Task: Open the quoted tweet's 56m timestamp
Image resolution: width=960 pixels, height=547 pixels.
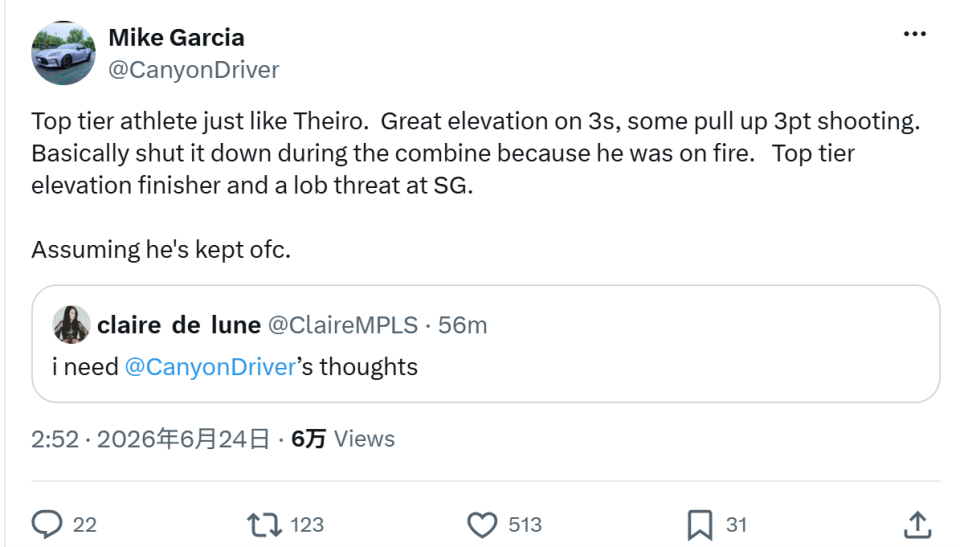Action: [462, 325]
